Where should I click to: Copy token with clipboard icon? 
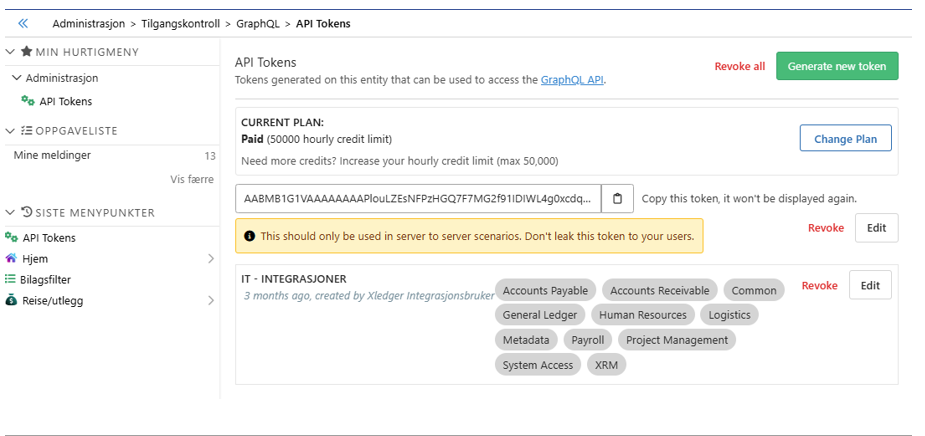(x=617, y=199)
